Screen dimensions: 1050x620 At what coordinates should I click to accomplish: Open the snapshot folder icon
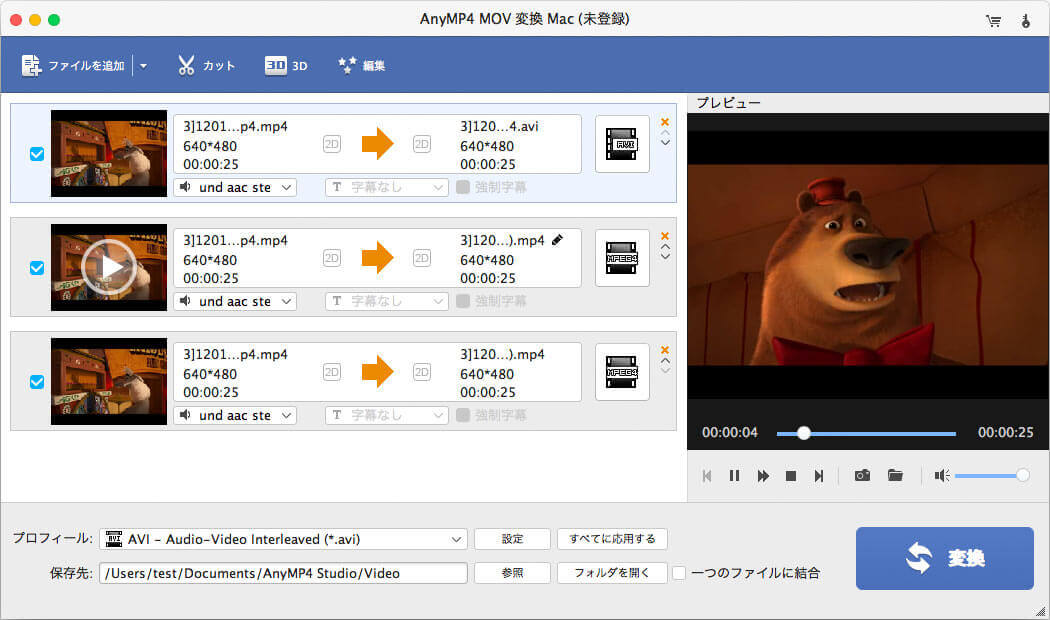[895, 475]
